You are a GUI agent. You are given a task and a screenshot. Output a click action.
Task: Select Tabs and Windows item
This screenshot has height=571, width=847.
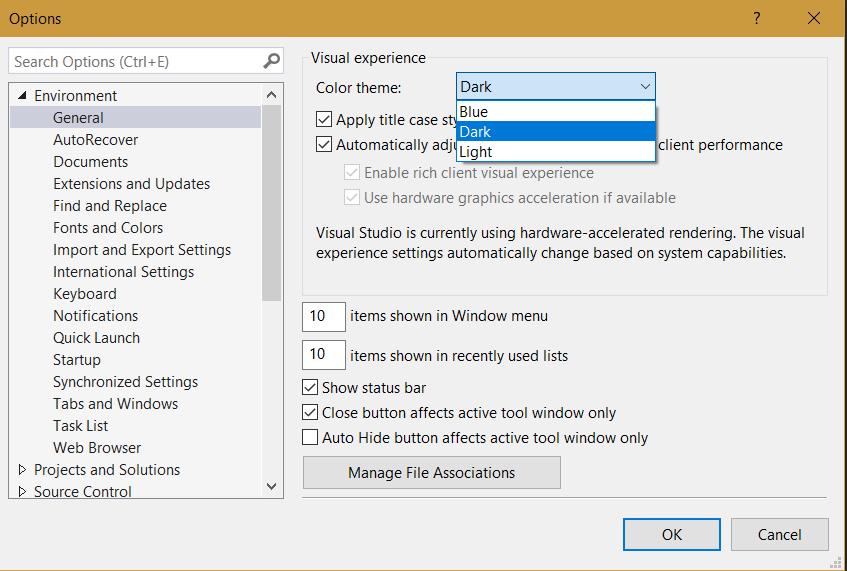(x=116, y=404)
